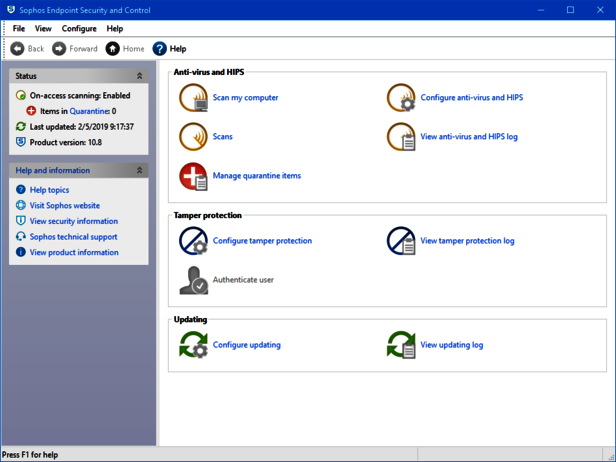
Task: Open the View updating log icon
Action: (x=401, y=345)
